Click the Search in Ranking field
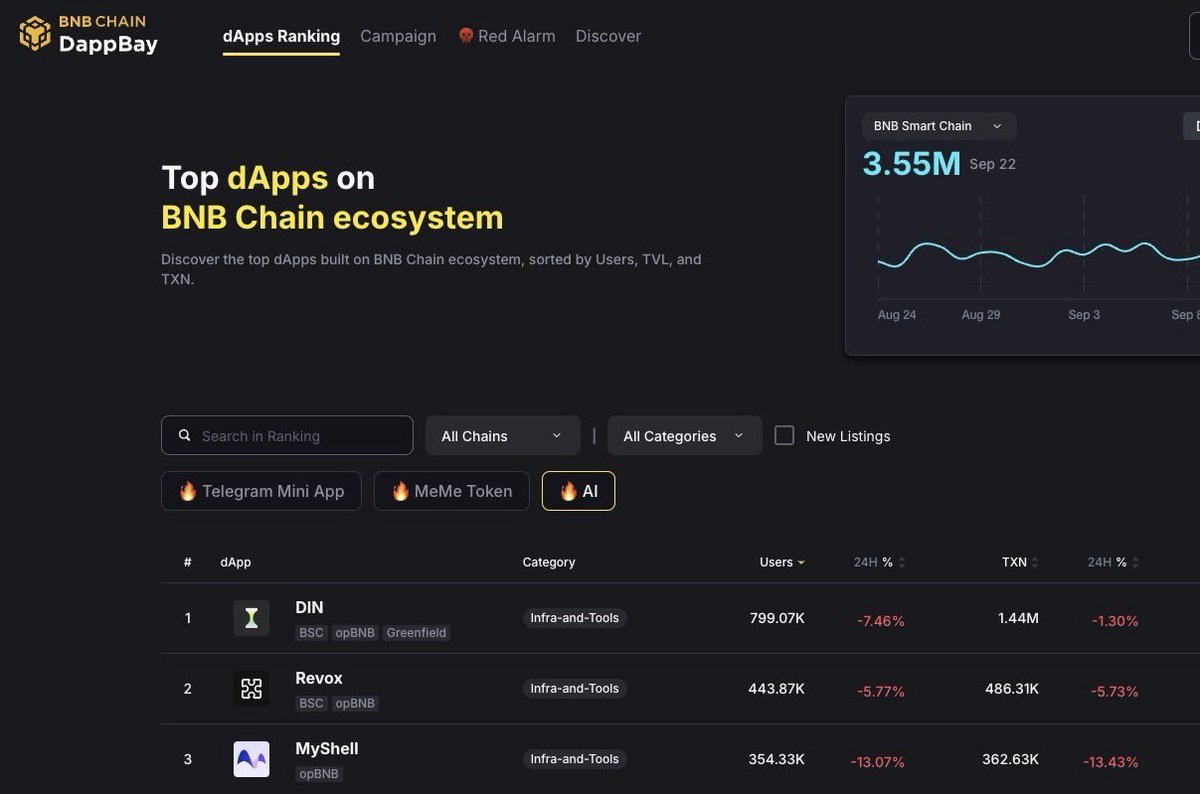Screen dimensions: 1200x794 click(287, 435)
